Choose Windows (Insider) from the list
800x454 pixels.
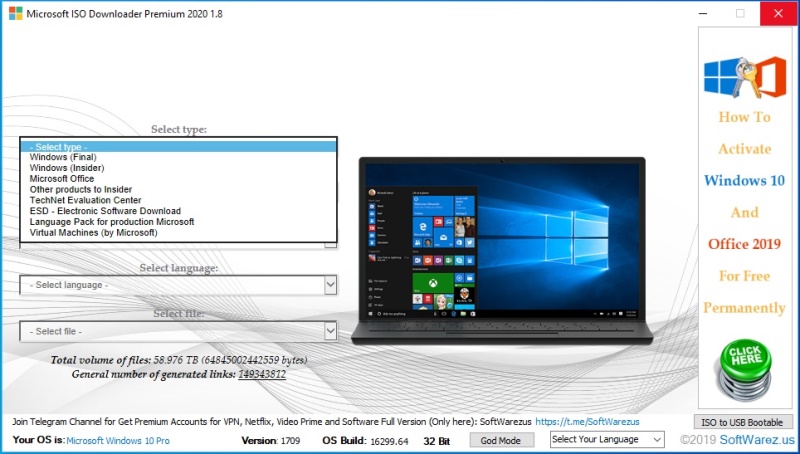[x=178, y=168]
